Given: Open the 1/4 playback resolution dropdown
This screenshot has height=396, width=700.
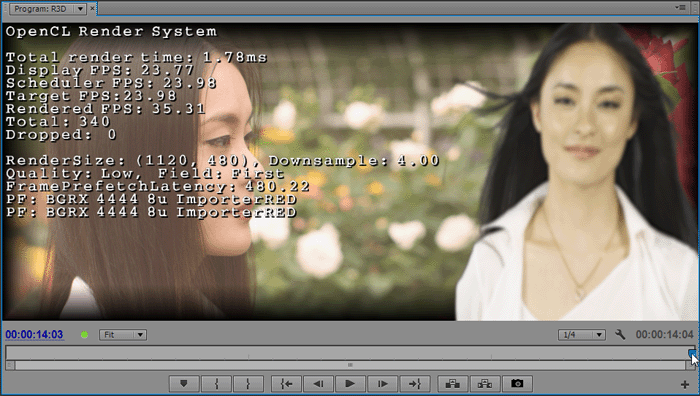Looking at the screenshot, I should 582,335.
